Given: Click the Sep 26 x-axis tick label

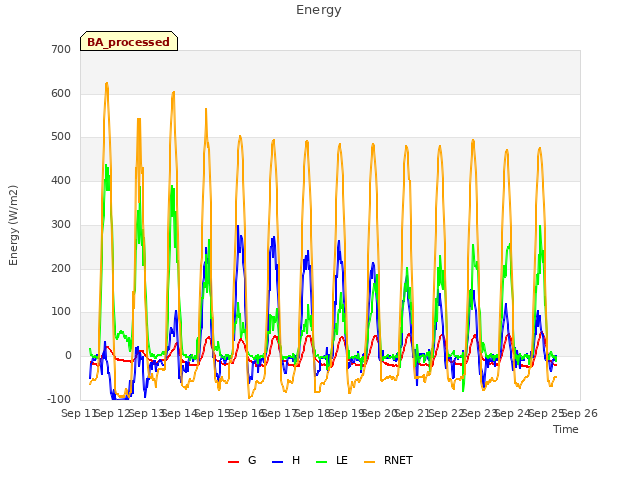Looking at the screenshot, I should (580, 413).
